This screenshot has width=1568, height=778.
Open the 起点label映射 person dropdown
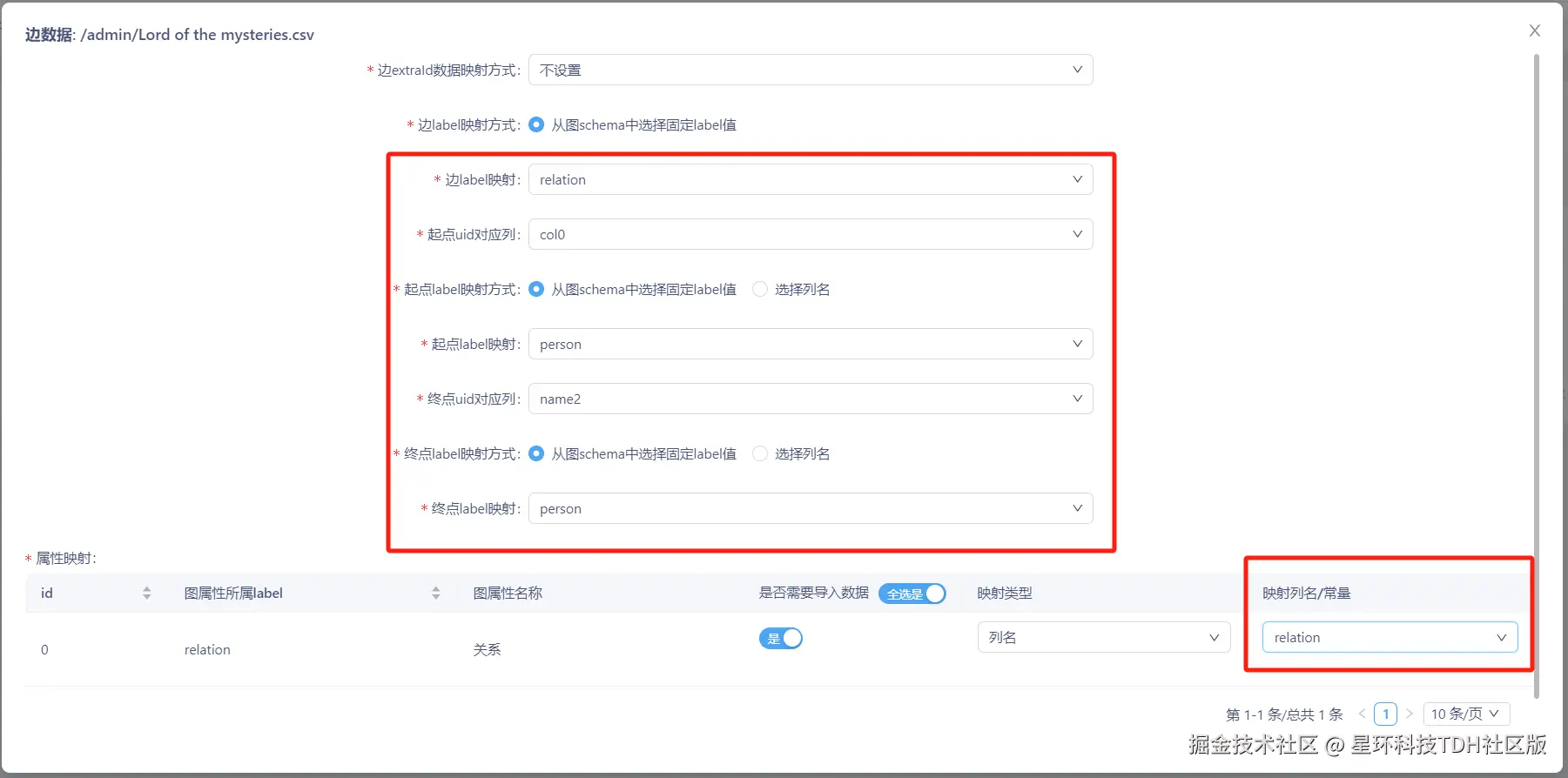pyautogui.click(x=811, y=344)
